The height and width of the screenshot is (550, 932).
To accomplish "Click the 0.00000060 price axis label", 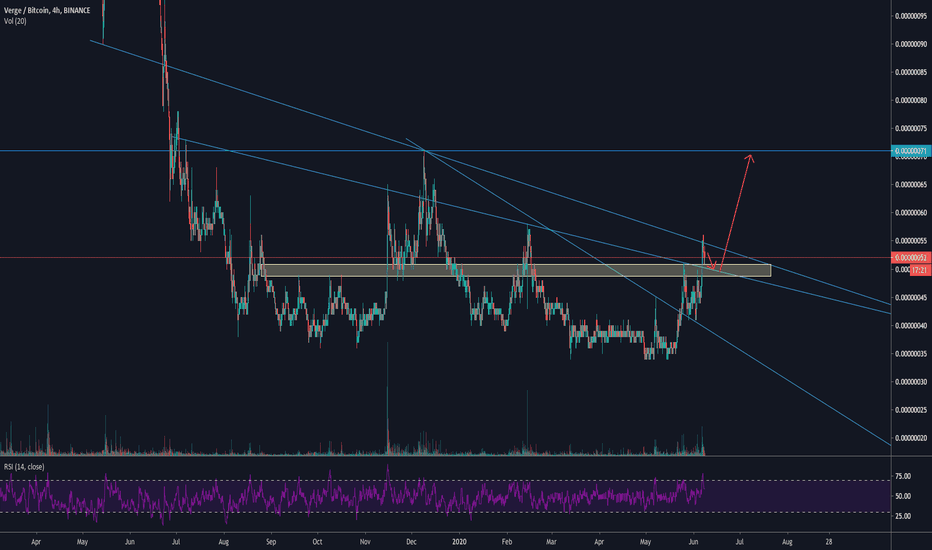I will [911, 213].
